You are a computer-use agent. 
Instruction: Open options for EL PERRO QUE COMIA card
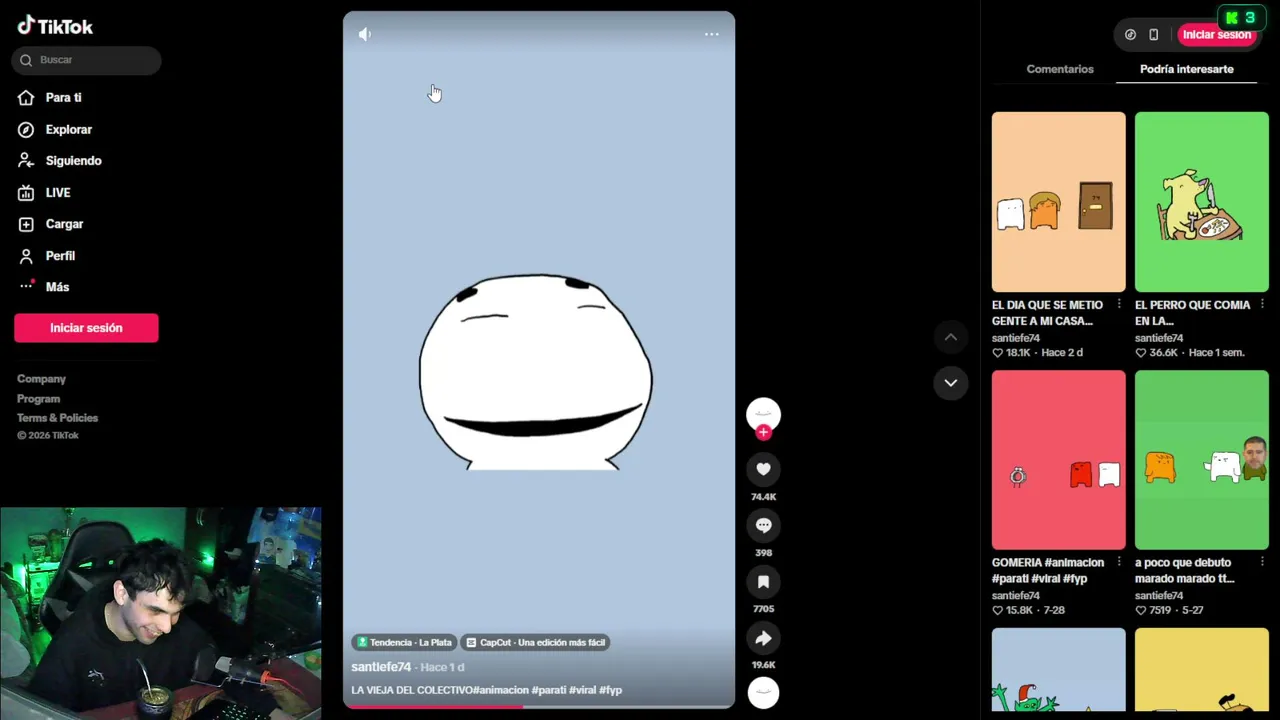[1262, 305]
